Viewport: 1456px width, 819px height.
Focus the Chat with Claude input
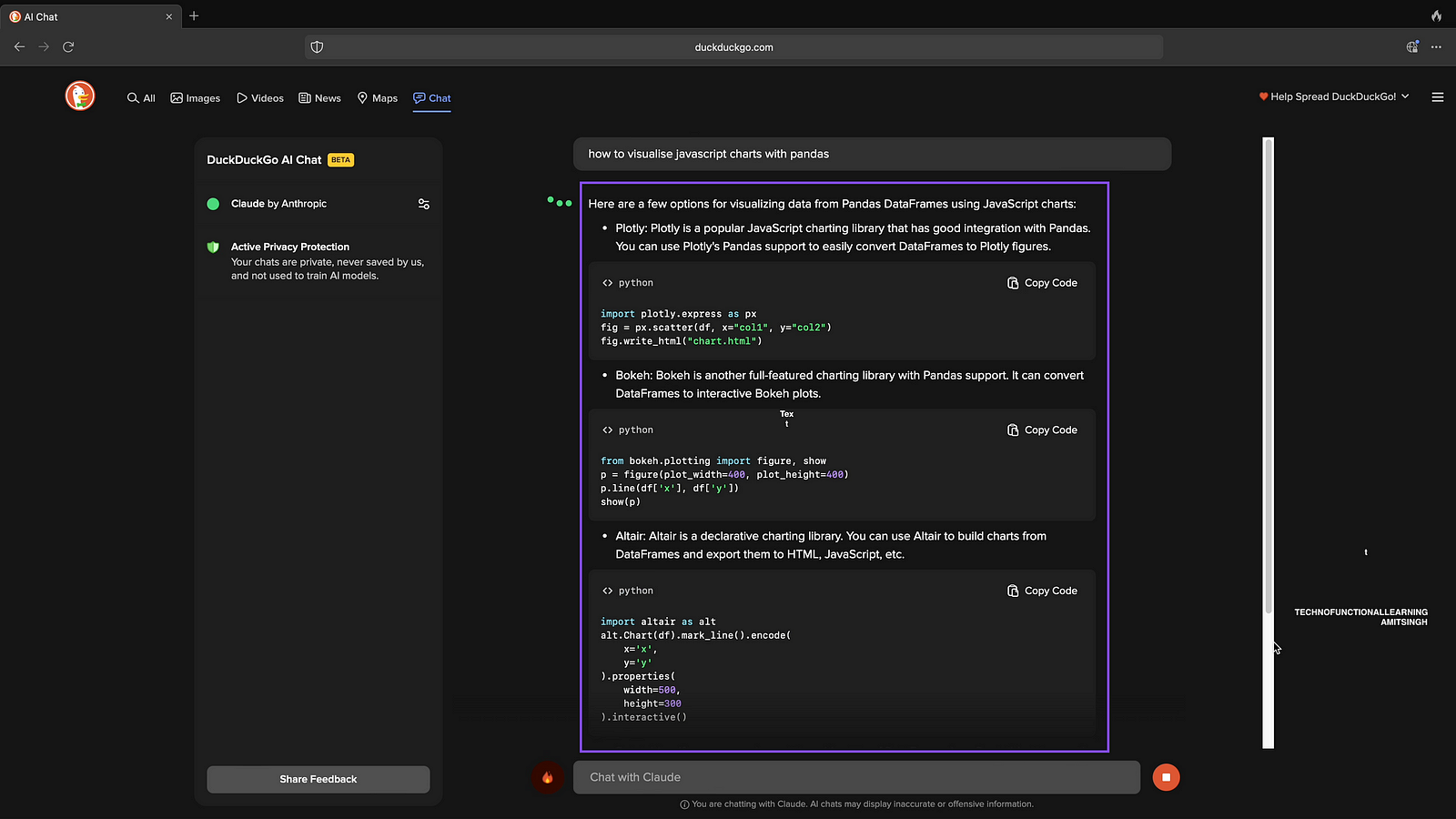click(x=855, y=777)
